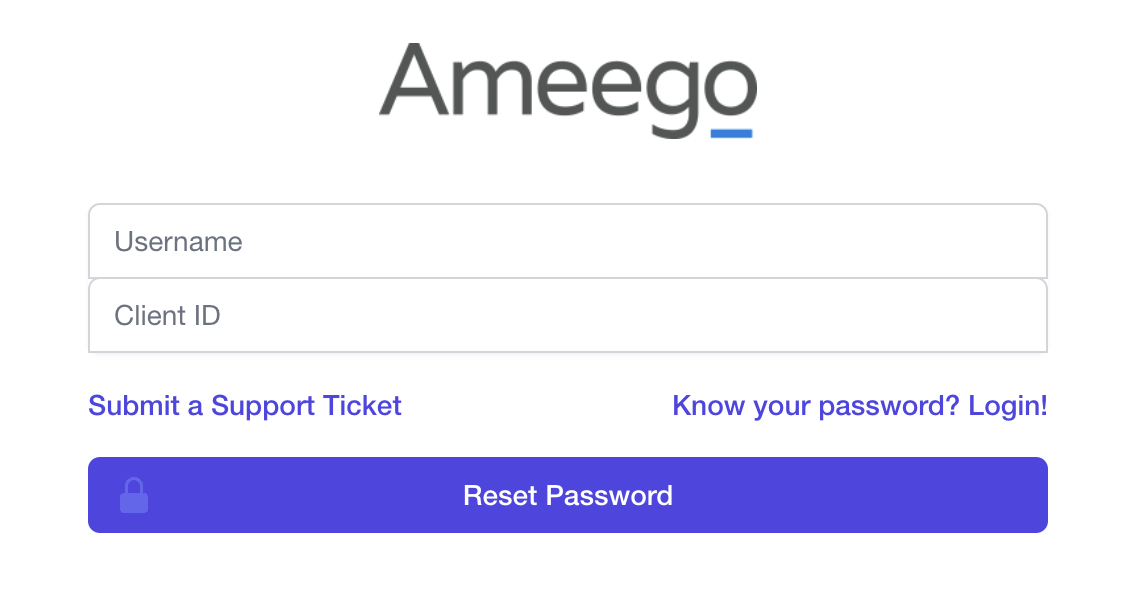
Task: Click the Ameego wordmark at the top
Action: pos(567,88)
